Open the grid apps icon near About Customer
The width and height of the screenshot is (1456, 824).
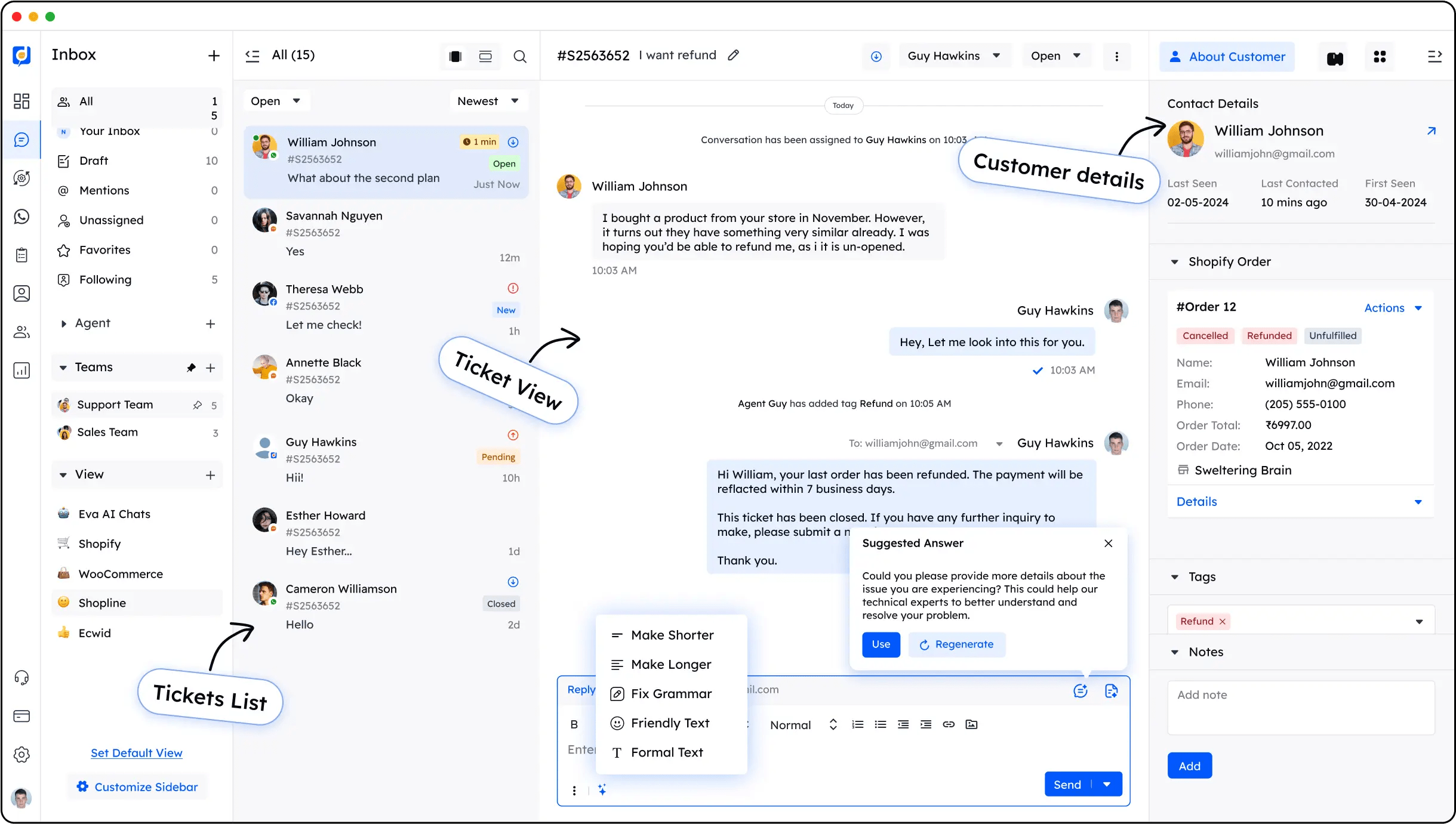pyautogui.click(x=1380, y=57)
